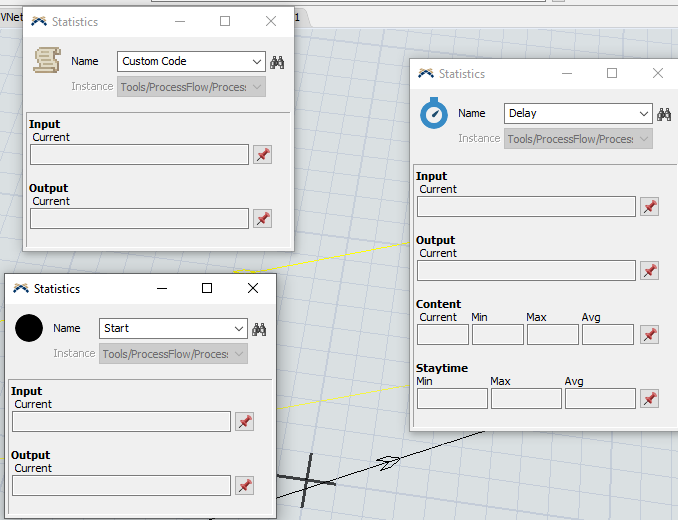
Task: Open the Custom Code name dropdown
Action: click(x=257, y=62)
